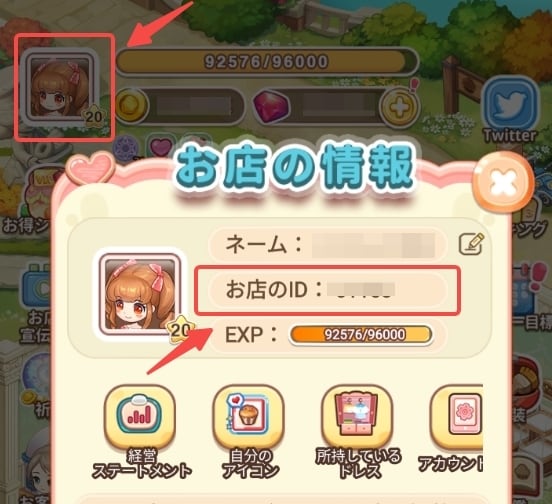The image size is (552, 504).
Task: Edit the shop name with pencil icon
Action: pyautogui.click(x=471, y=244)
